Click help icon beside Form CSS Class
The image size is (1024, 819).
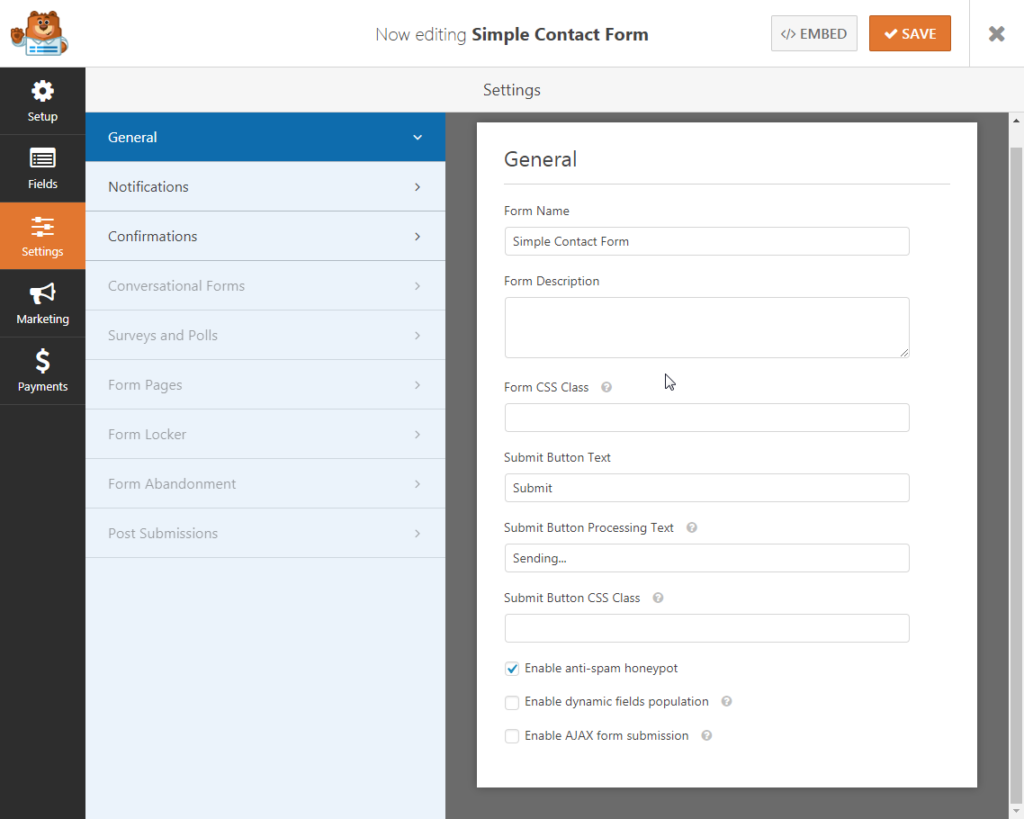606,388
